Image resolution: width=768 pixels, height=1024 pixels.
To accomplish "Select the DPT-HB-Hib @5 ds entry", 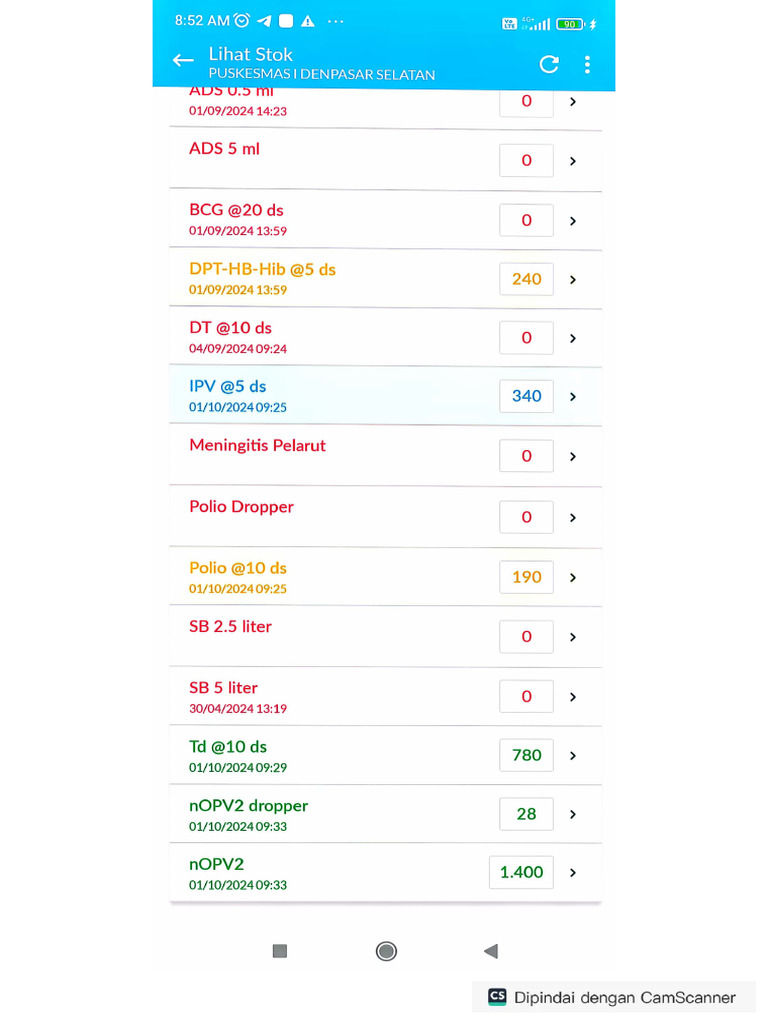I will pos(262,269).
